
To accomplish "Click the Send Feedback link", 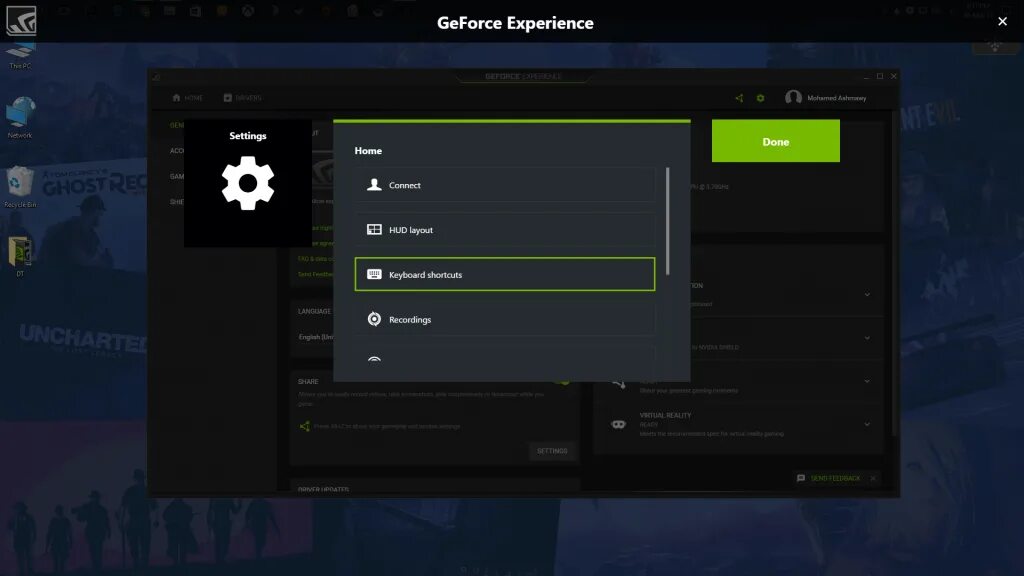I will (x=835, y=479).
